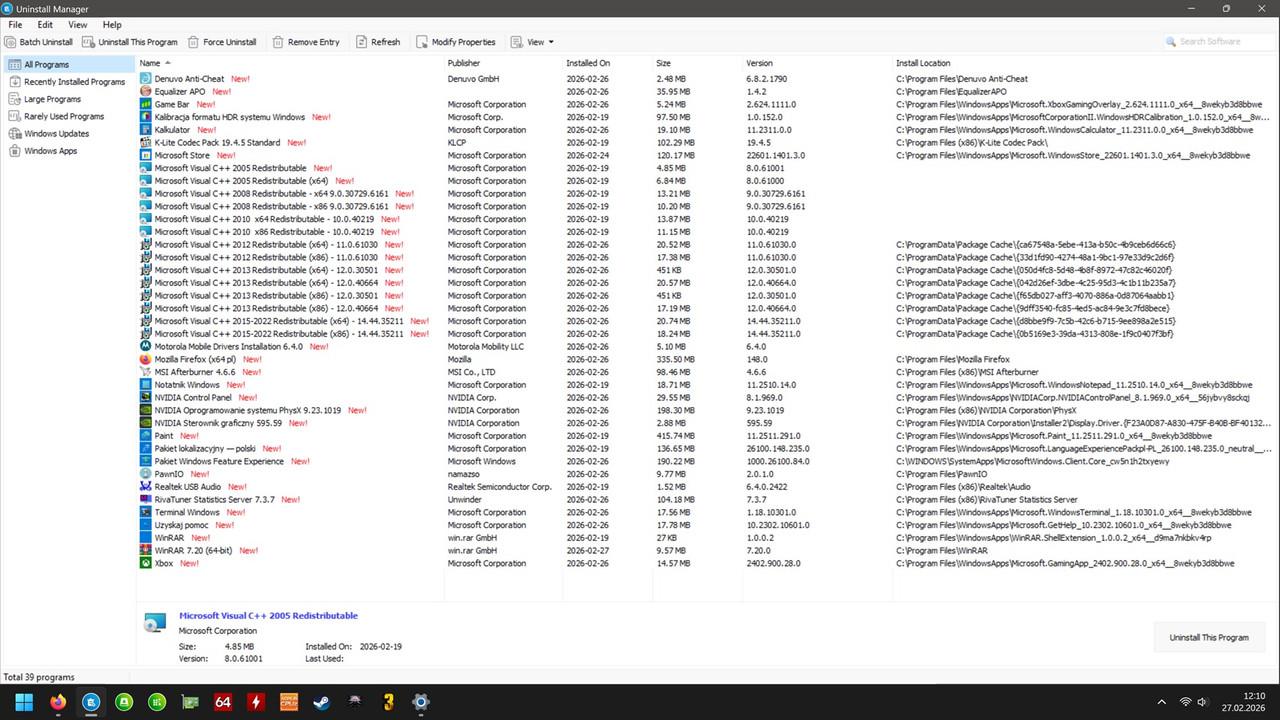The width and height of the screenshot is (1280, 720).
Task: Click the Mozilla Firefox program icon
Action: [145, 359]
